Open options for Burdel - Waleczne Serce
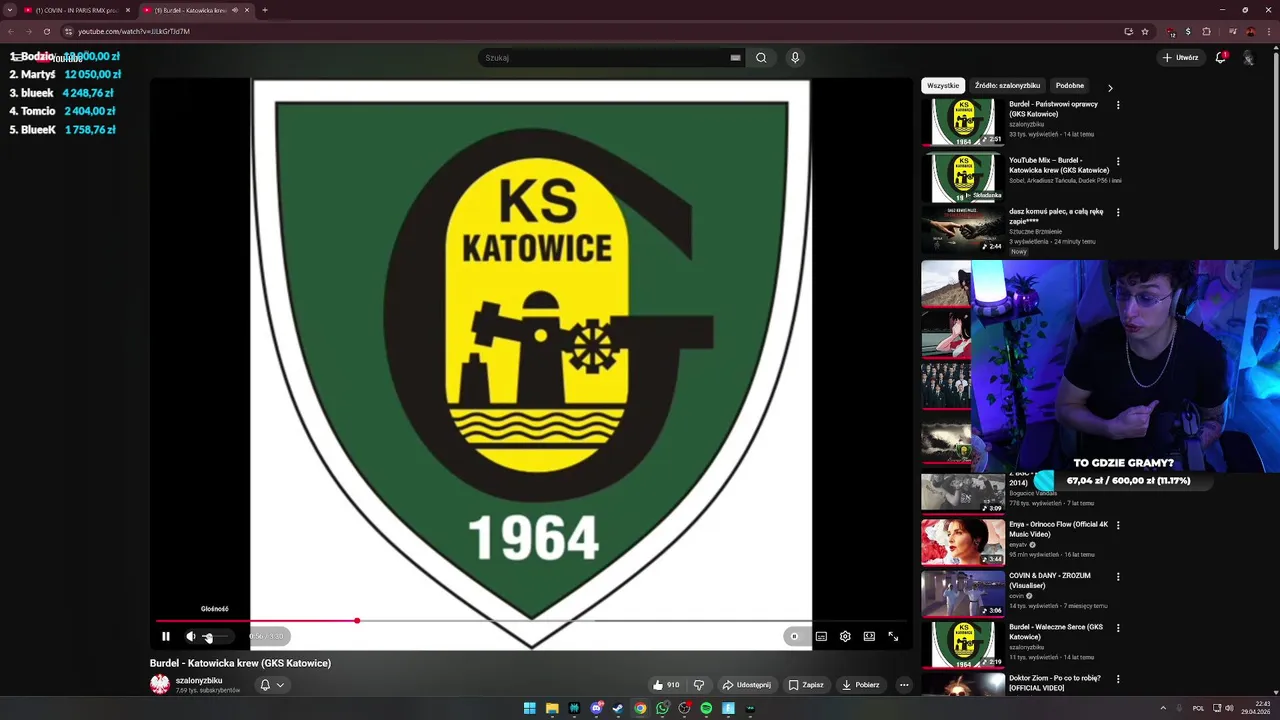 (x=1118, y=628)
